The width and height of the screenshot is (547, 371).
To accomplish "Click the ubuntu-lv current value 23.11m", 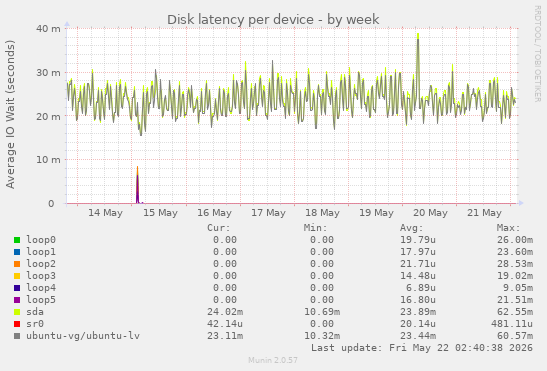I will click(225, 336).
